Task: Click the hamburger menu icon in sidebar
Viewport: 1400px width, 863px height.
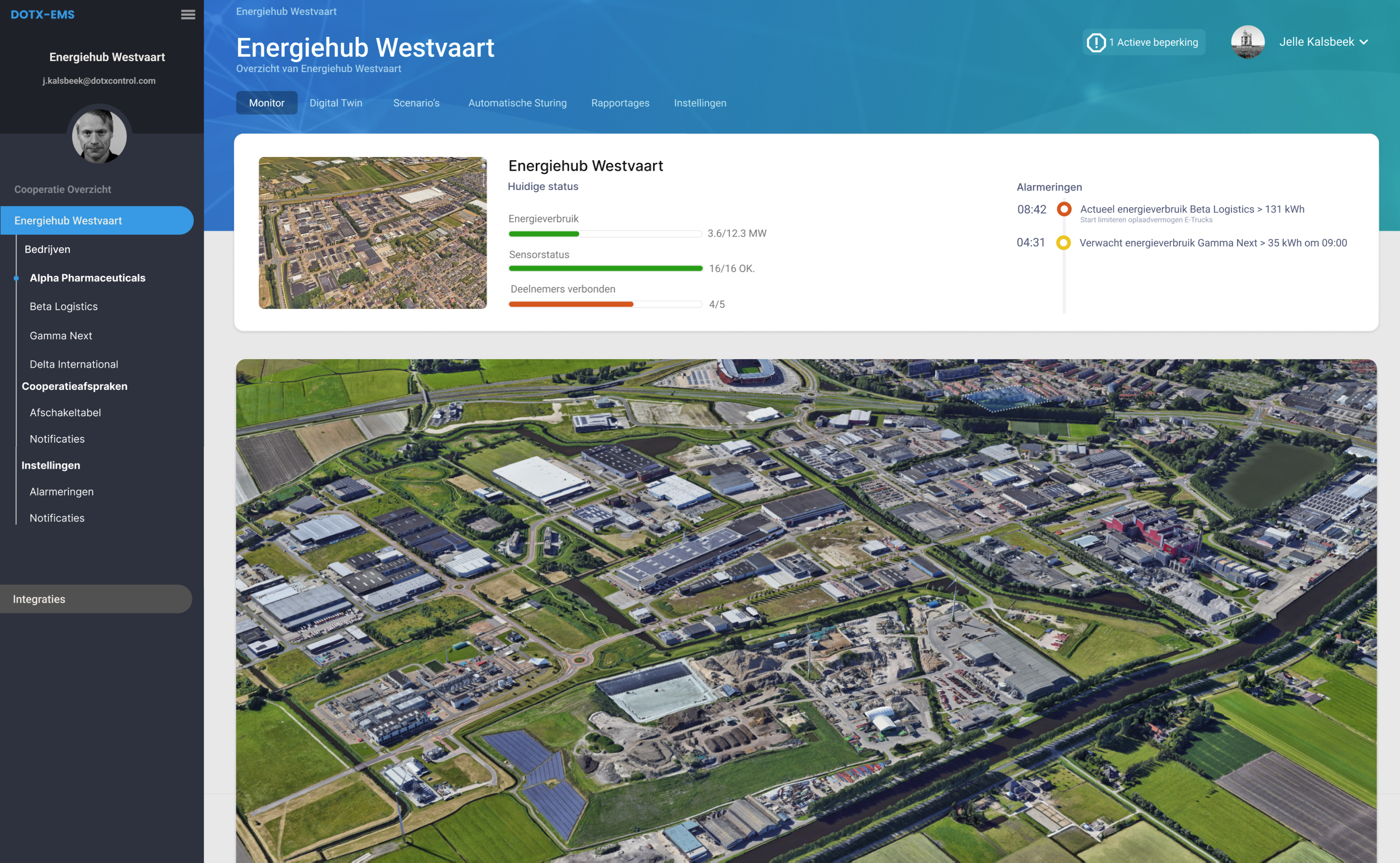Action: [188, 15]
